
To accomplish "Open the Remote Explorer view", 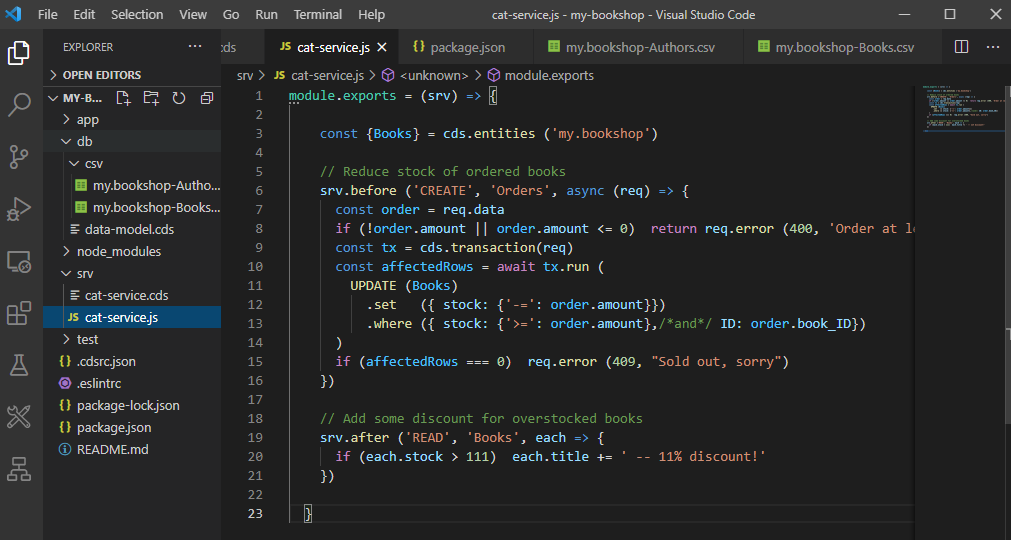I will (x=19, y=261).
